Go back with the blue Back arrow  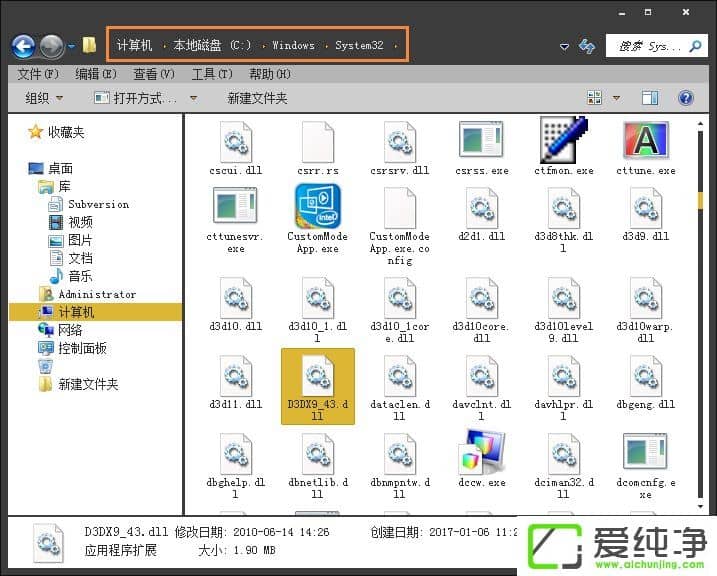pyautogui.click(x=23, y=46)
